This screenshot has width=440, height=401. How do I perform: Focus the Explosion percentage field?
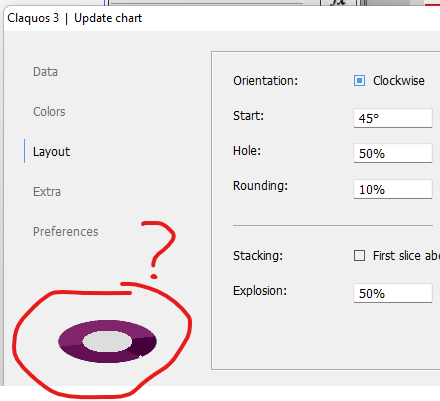[x=393, y=293]
